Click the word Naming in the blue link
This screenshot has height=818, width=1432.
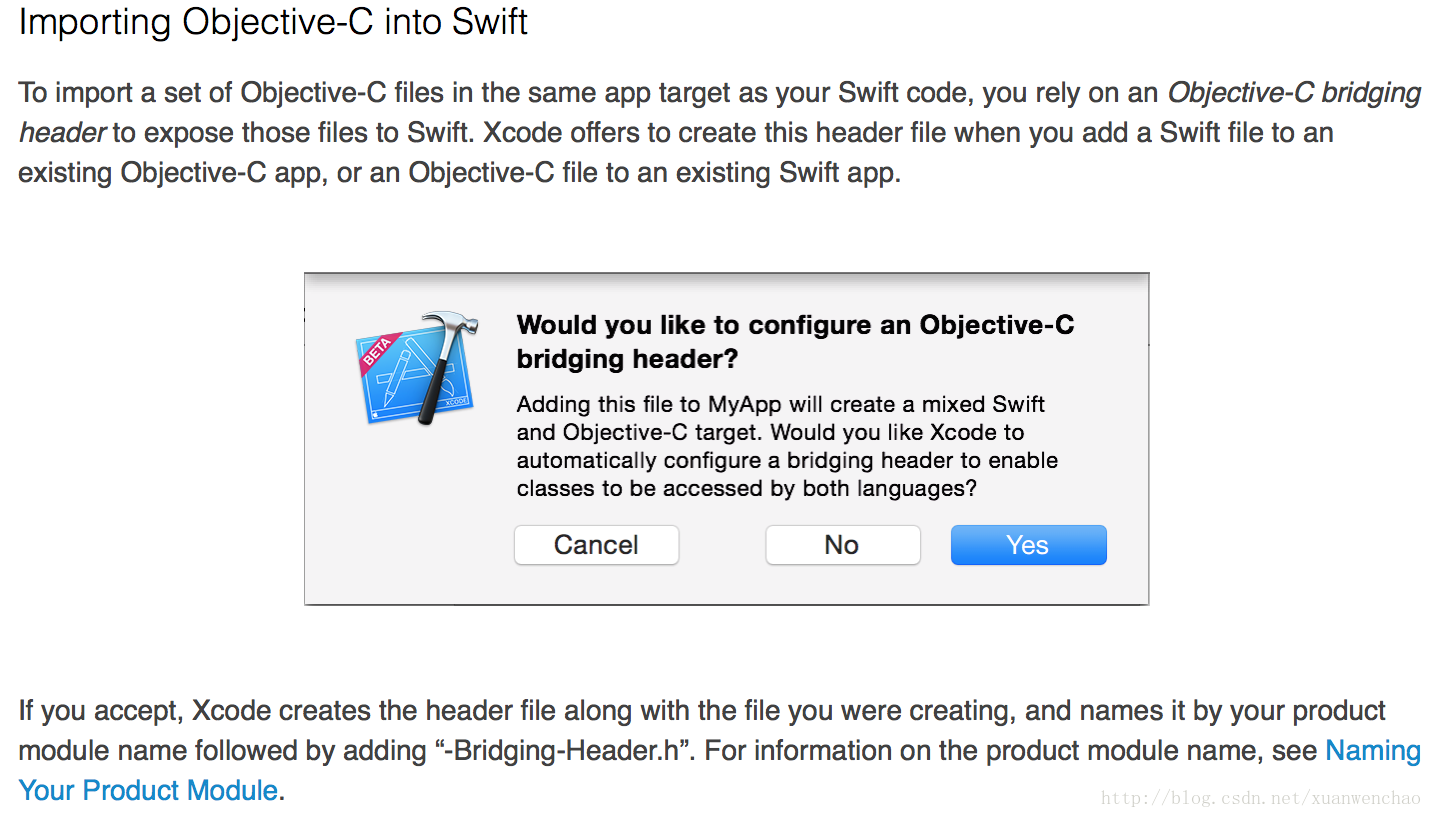coord(1373,751)
